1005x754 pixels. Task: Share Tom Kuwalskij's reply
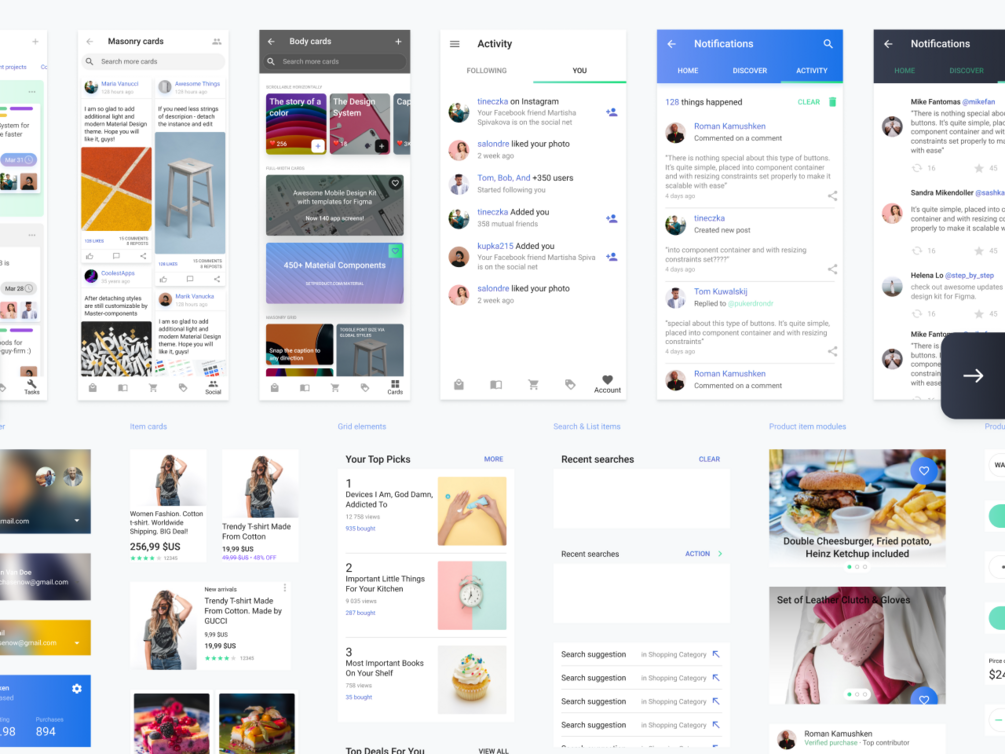tap(832, 351)
